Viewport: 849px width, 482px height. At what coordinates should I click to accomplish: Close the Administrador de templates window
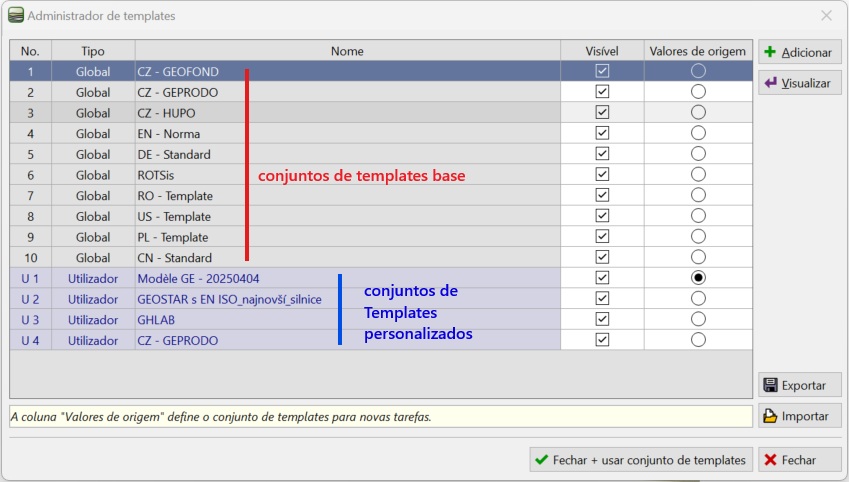point(826,15)
